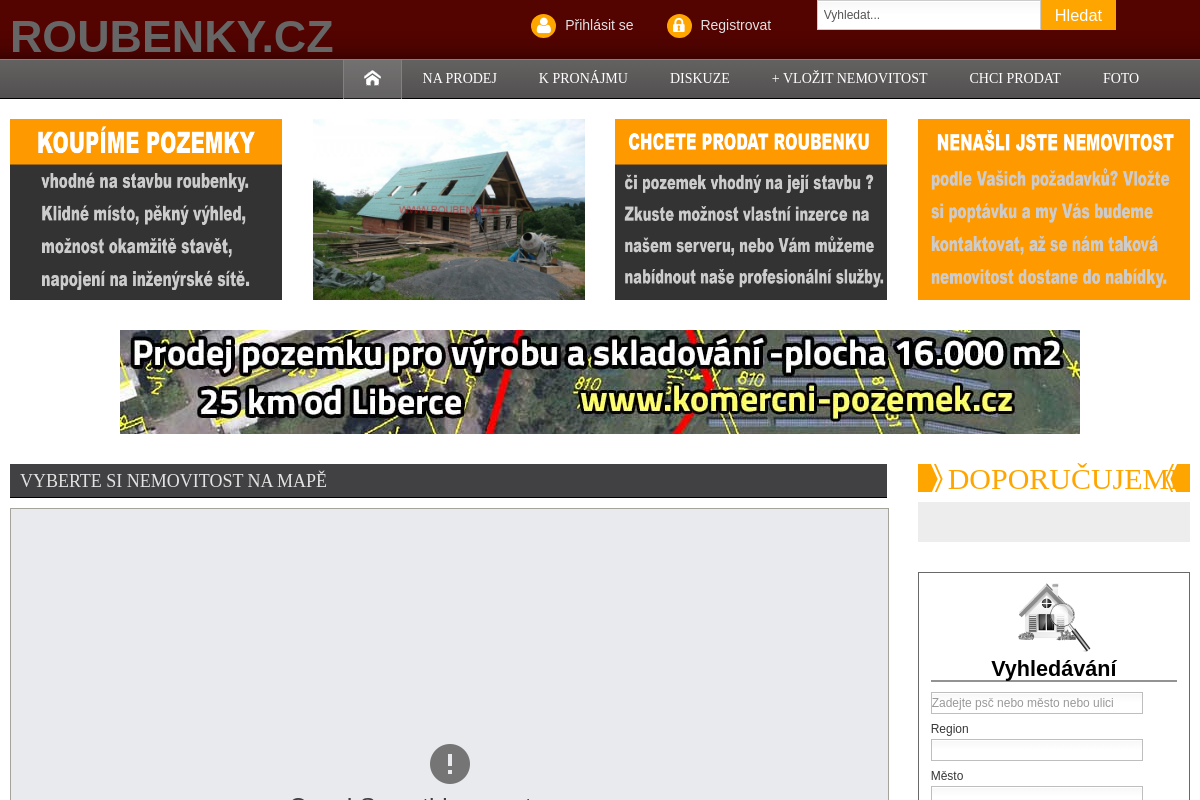Focus the Vyhledat search field
The width and height of the screenshot is (1200, 800).
click(x=929, y=15)
